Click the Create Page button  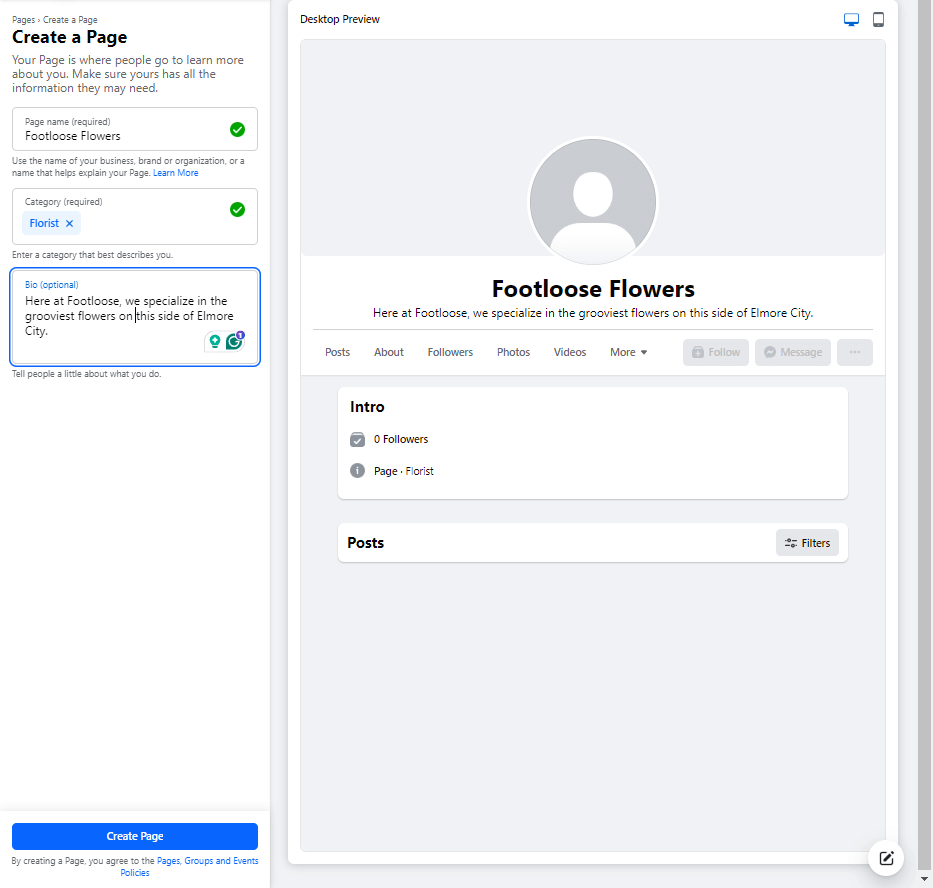coord(134,836)
